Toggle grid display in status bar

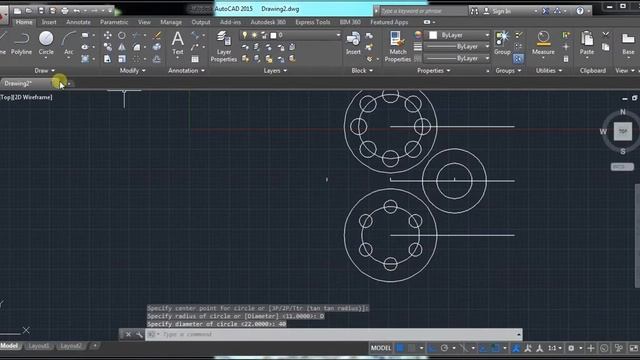click(x=400, y=348)
